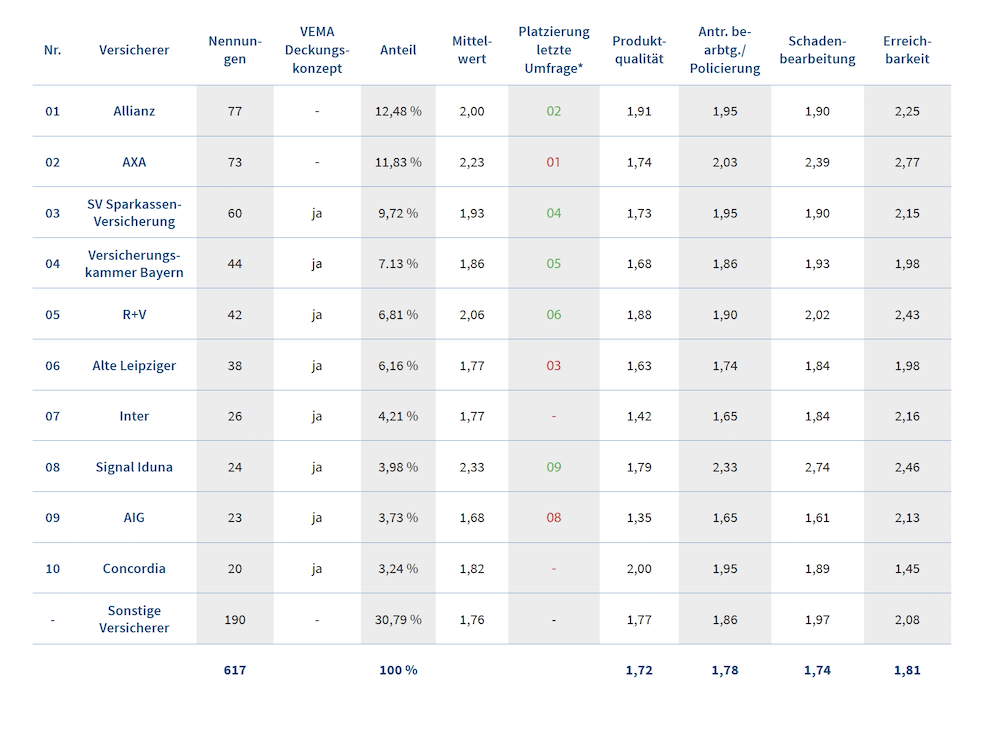Click the Mittelwert column header
The width and height of the screenshot is (1000, 731).
tap(471, 50)
